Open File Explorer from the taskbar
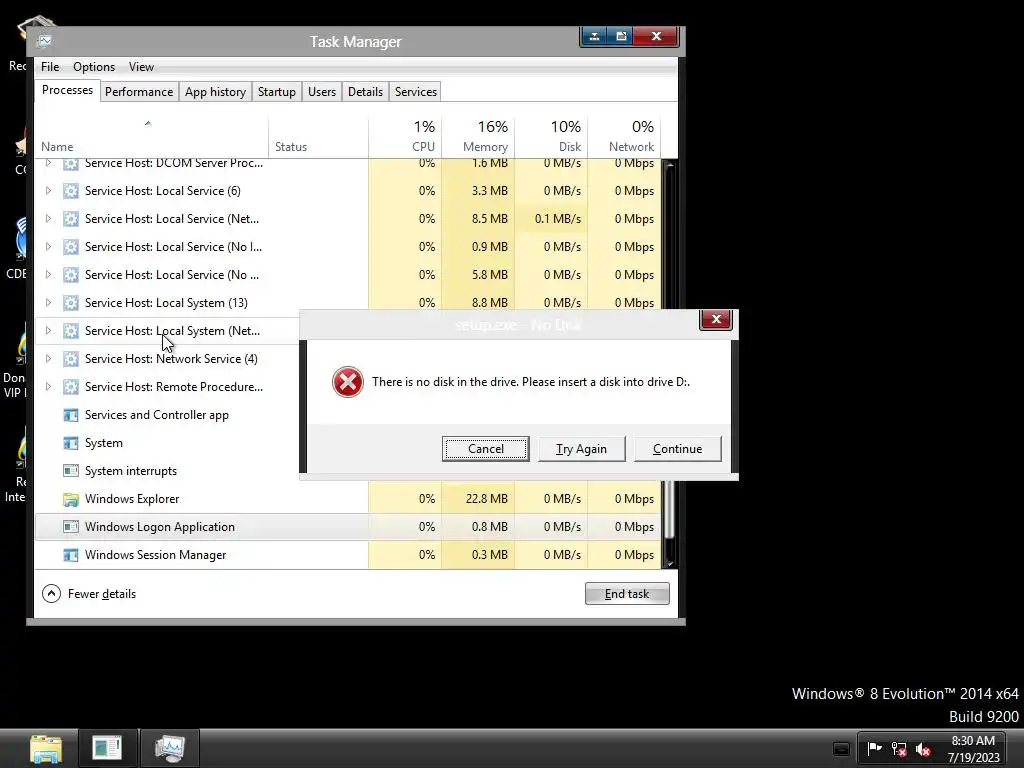 pyautogui.click(x=46, y=749)
